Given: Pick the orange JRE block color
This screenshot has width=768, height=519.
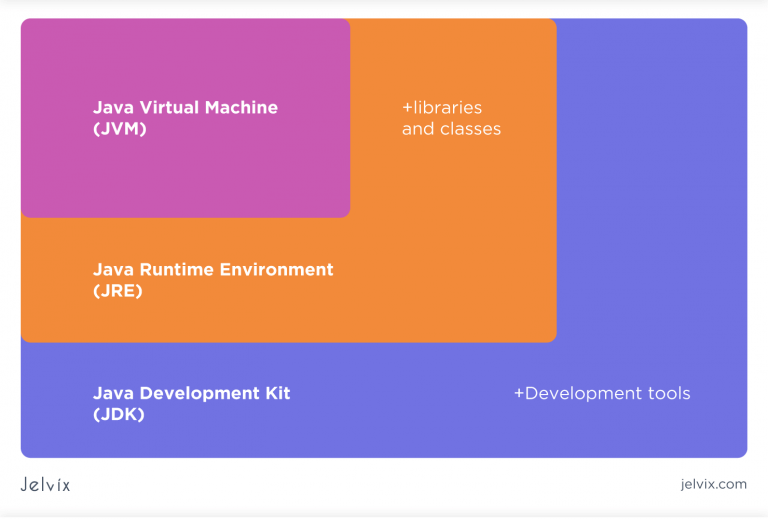Looking at the screenshot, I should 450,250.
